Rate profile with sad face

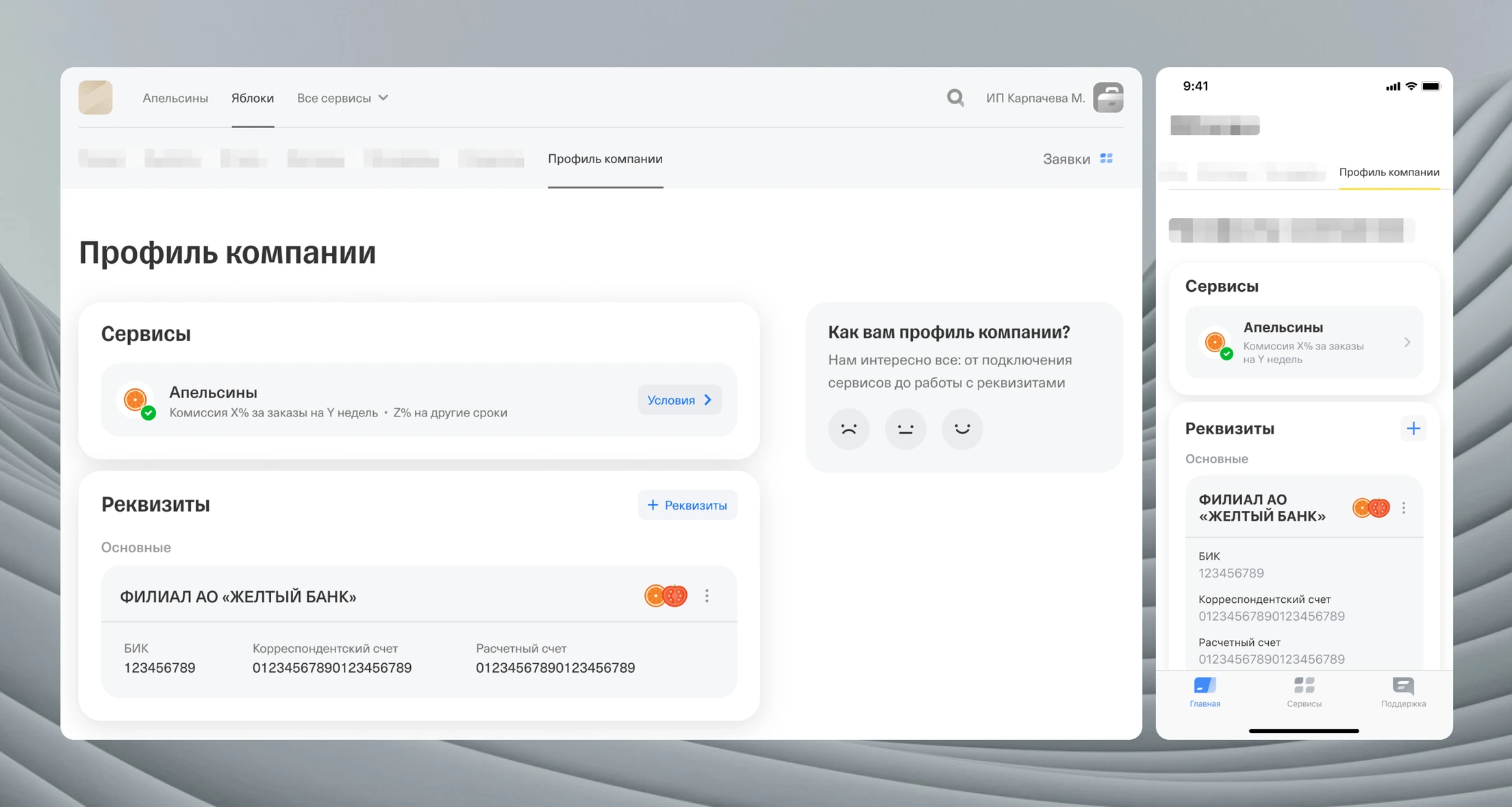coord(848,429)
